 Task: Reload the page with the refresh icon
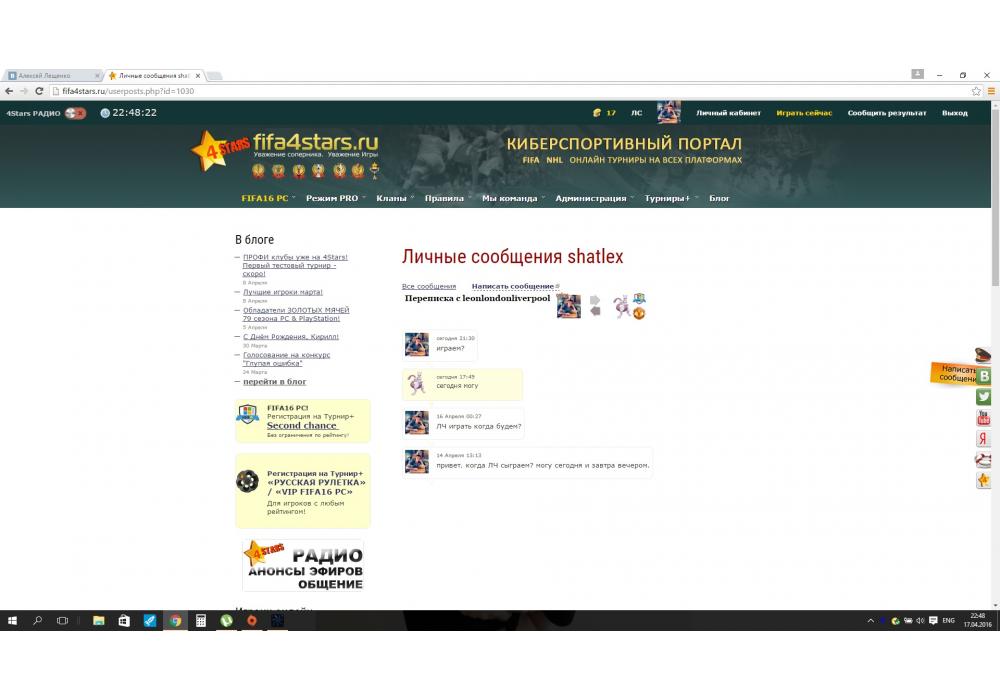point(39,91)
